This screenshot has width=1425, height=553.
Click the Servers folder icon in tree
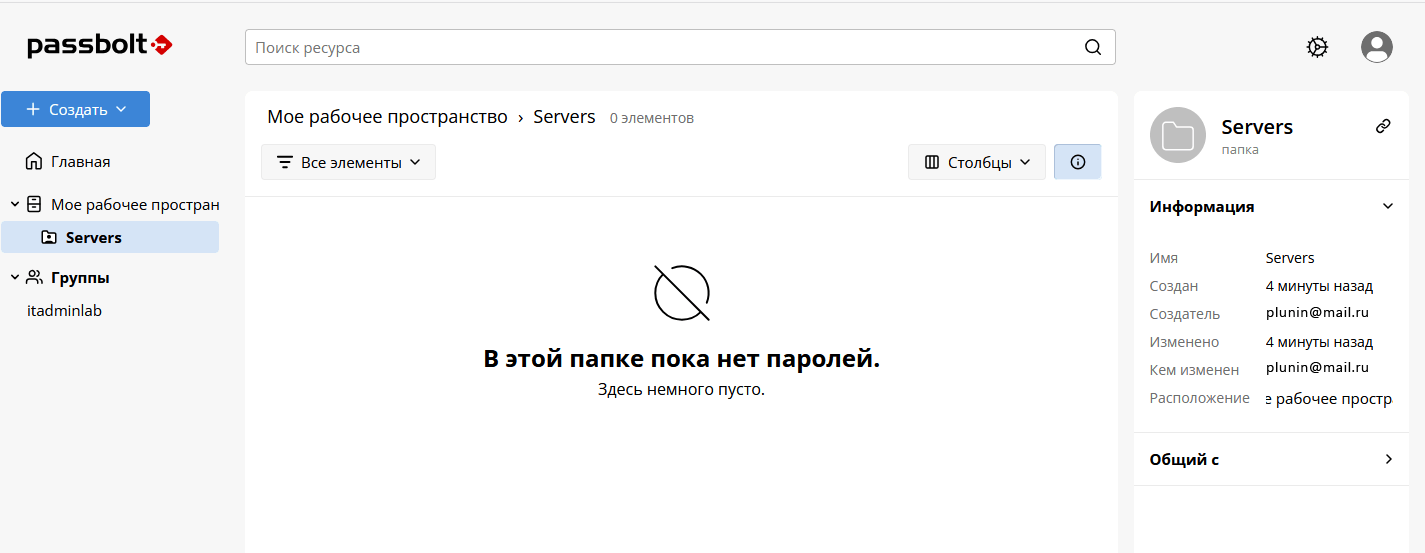pyautogui.click(x=48, y=238)
